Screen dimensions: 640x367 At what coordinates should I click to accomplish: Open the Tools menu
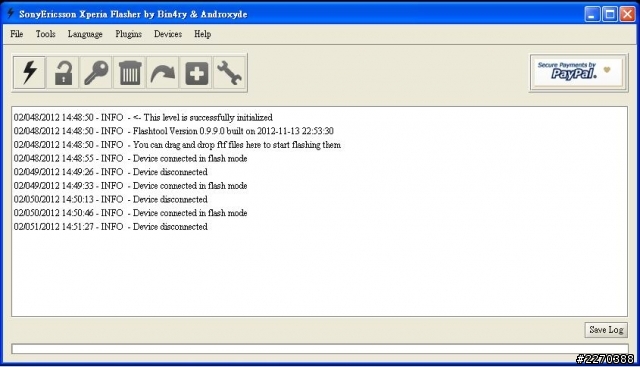pyautogui.click(x=45, y=34)
